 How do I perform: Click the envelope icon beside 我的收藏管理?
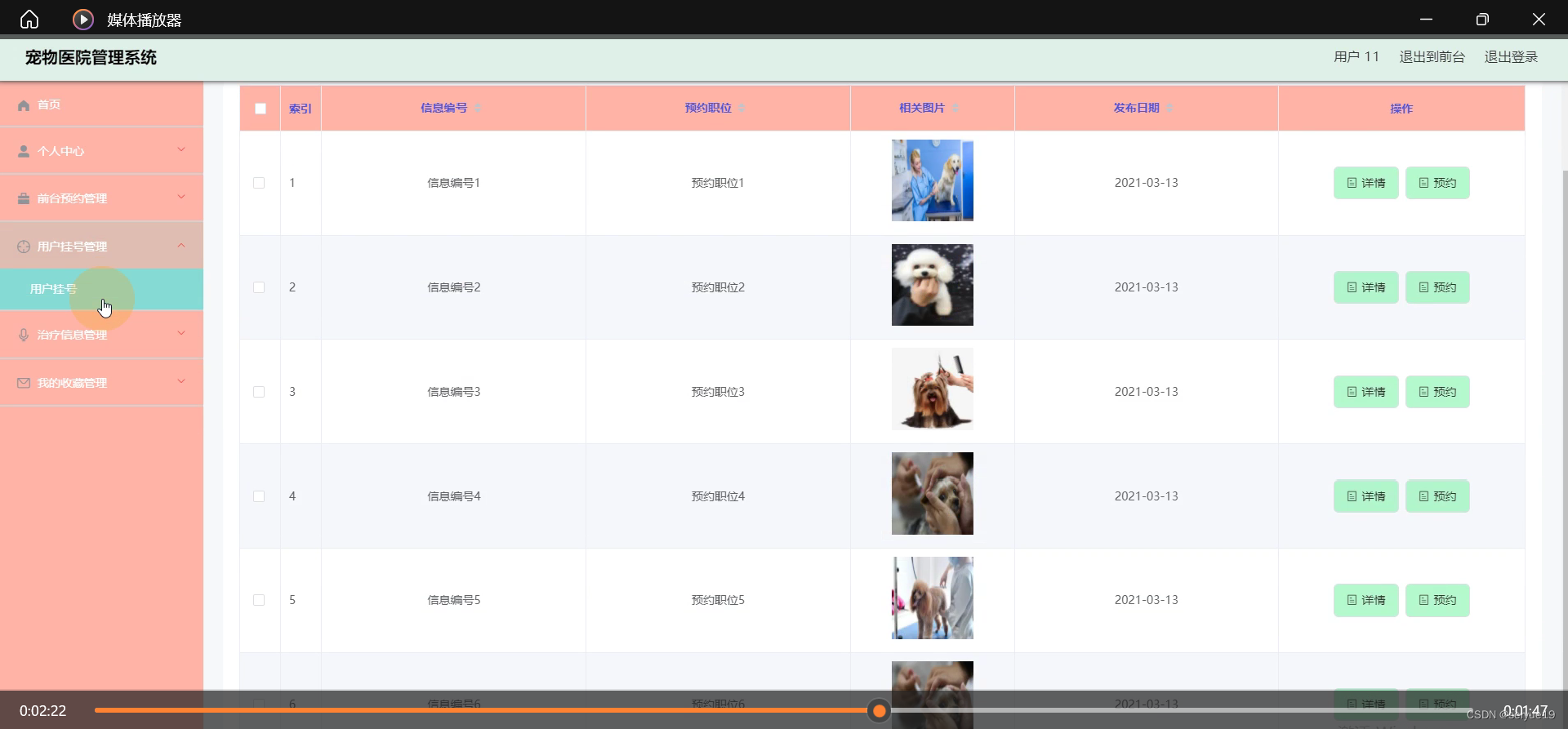point(24,383)
